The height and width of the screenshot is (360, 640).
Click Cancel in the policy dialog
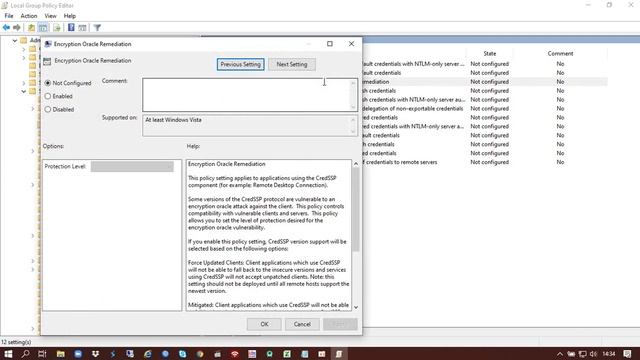[302, 324]
